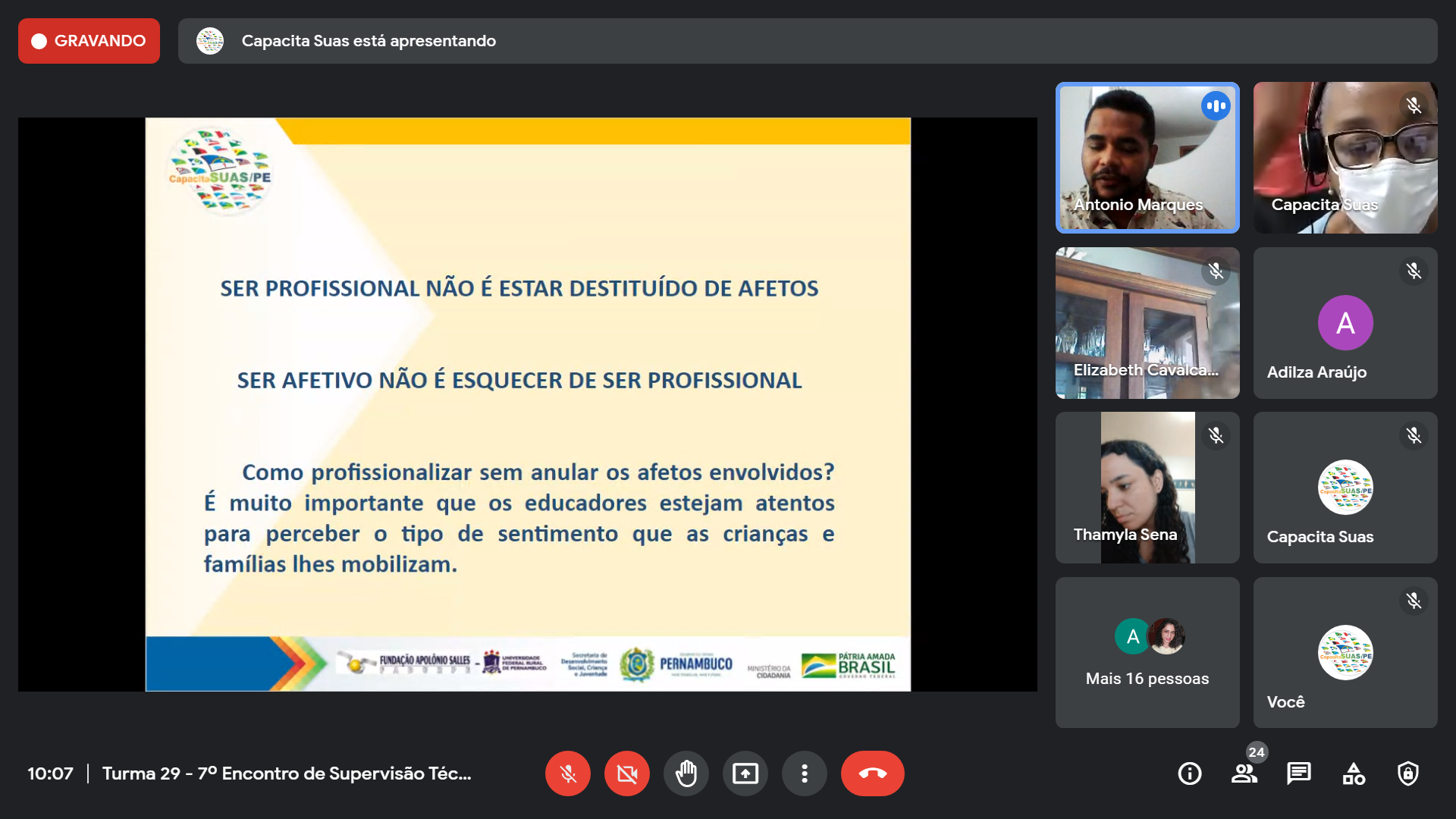Click the presented slide area

click(x=528, y=403)
